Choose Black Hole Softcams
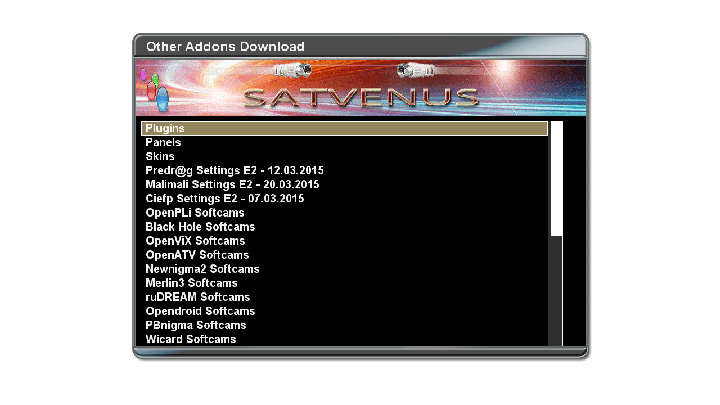The width and height of the screenshot is (720, 405). pyautogui.click(x=344, y=227)
